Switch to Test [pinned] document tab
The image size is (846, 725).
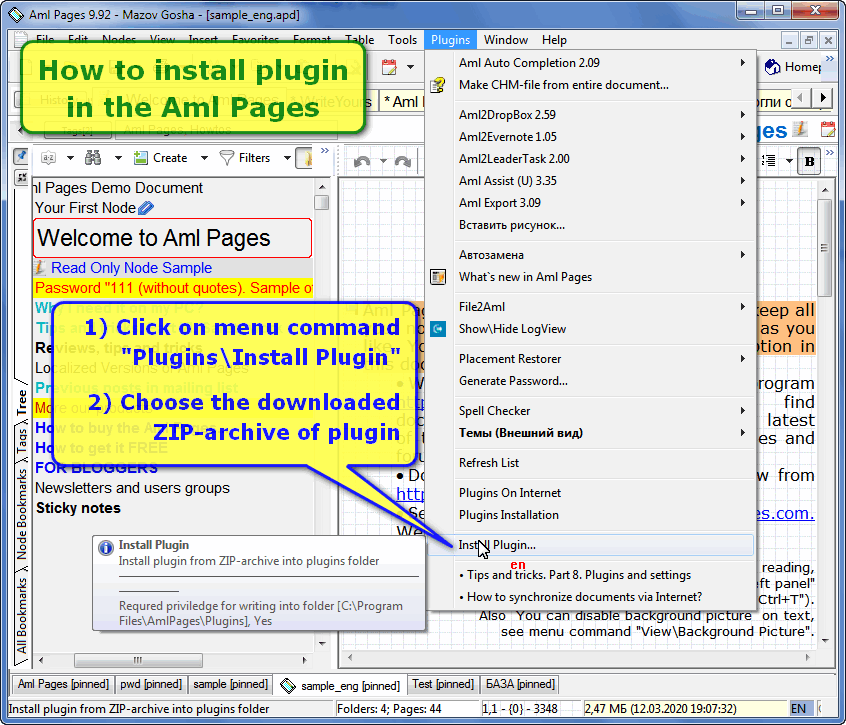442,684
